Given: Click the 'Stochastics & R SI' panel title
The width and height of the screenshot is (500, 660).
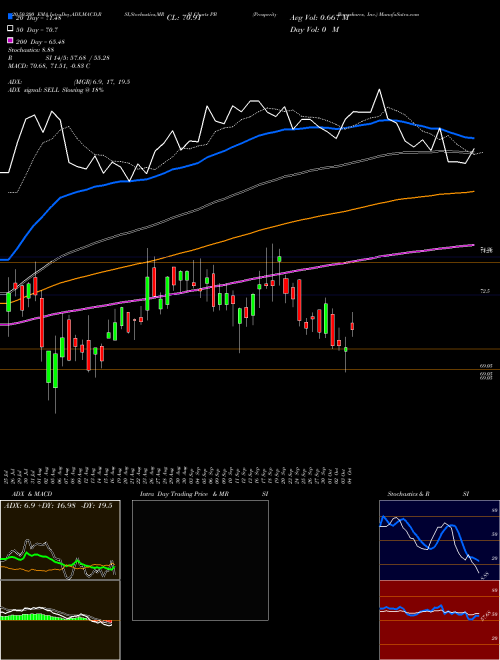Looking at the screenshot, I should pyautogui.click(x=428, y=494).
